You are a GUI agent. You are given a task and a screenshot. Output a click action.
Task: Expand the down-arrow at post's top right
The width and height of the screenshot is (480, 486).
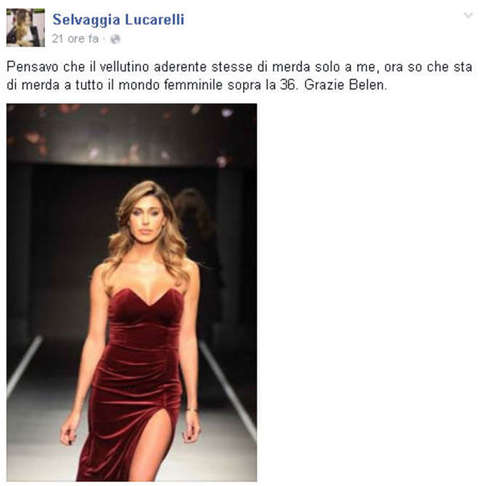pyautogui.click(x=468, y=15)
